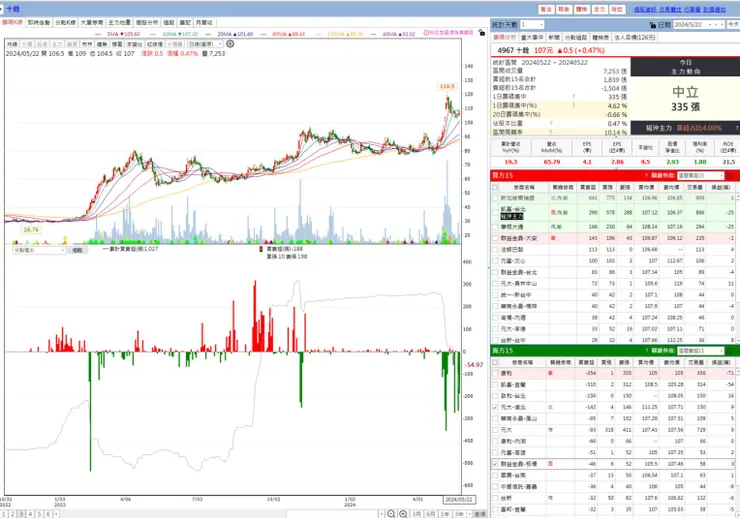Switch to the 個股分析 tab

pos(147,22)
